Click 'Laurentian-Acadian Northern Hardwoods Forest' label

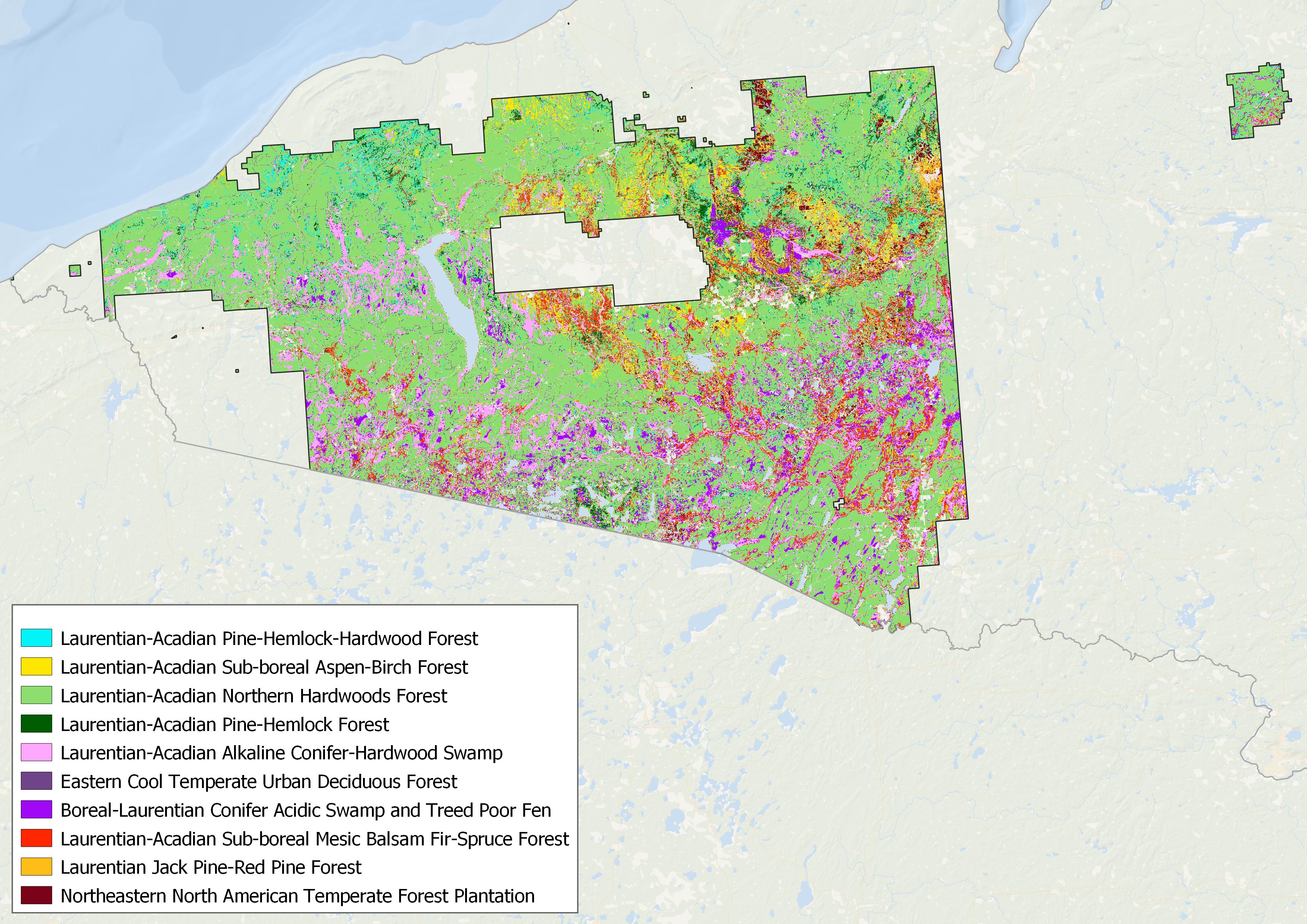pyautogui.click(x=254, y=695)
